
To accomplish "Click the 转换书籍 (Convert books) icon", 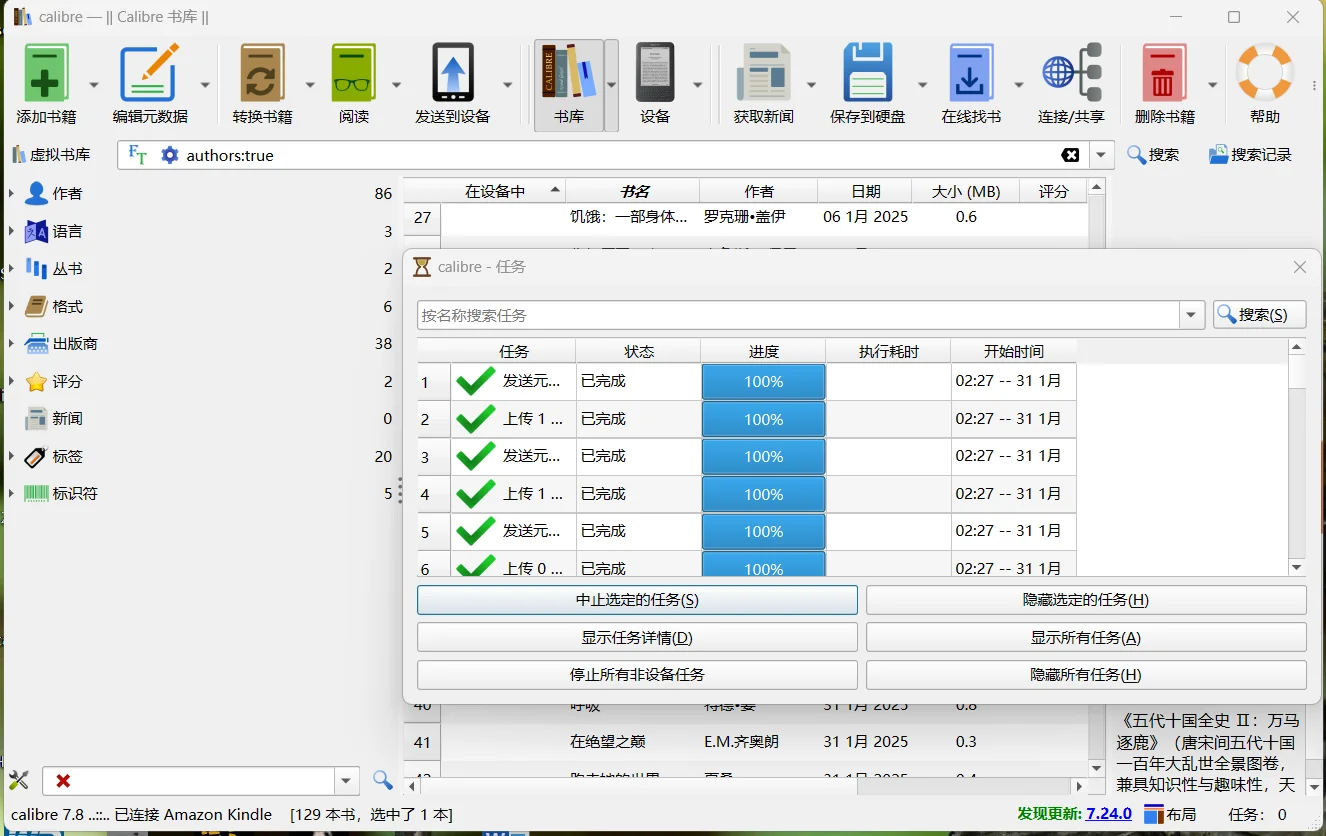I will click(262, 73).
